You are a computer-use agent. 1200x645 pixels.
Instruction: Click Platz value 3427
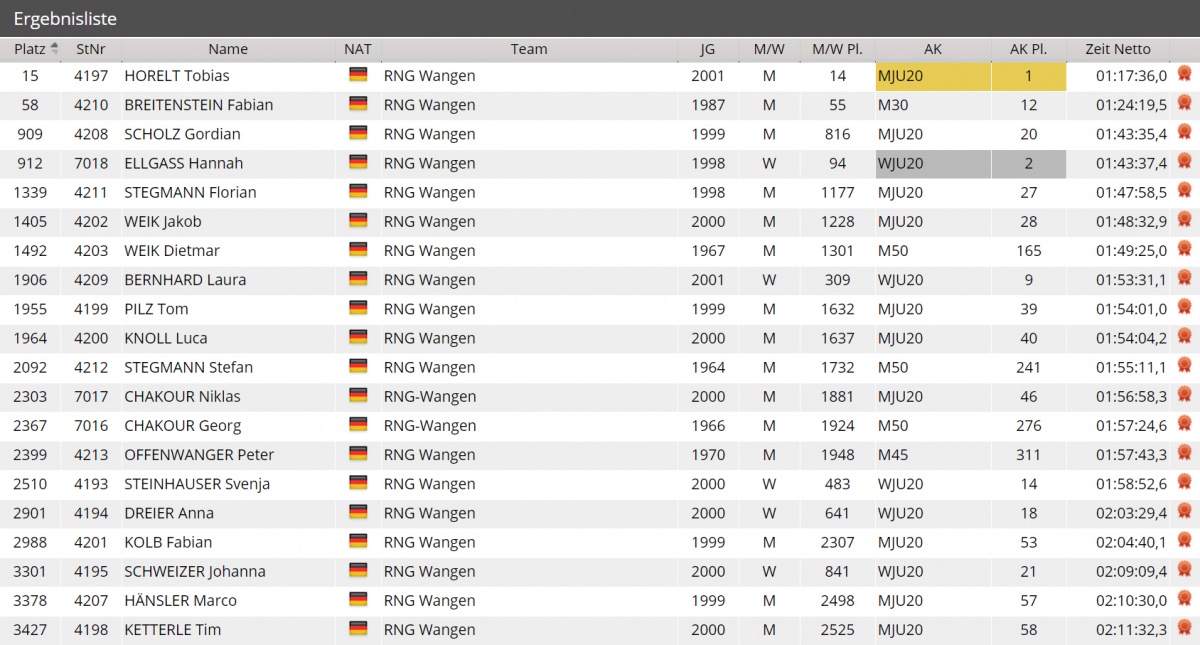(30, 630)
